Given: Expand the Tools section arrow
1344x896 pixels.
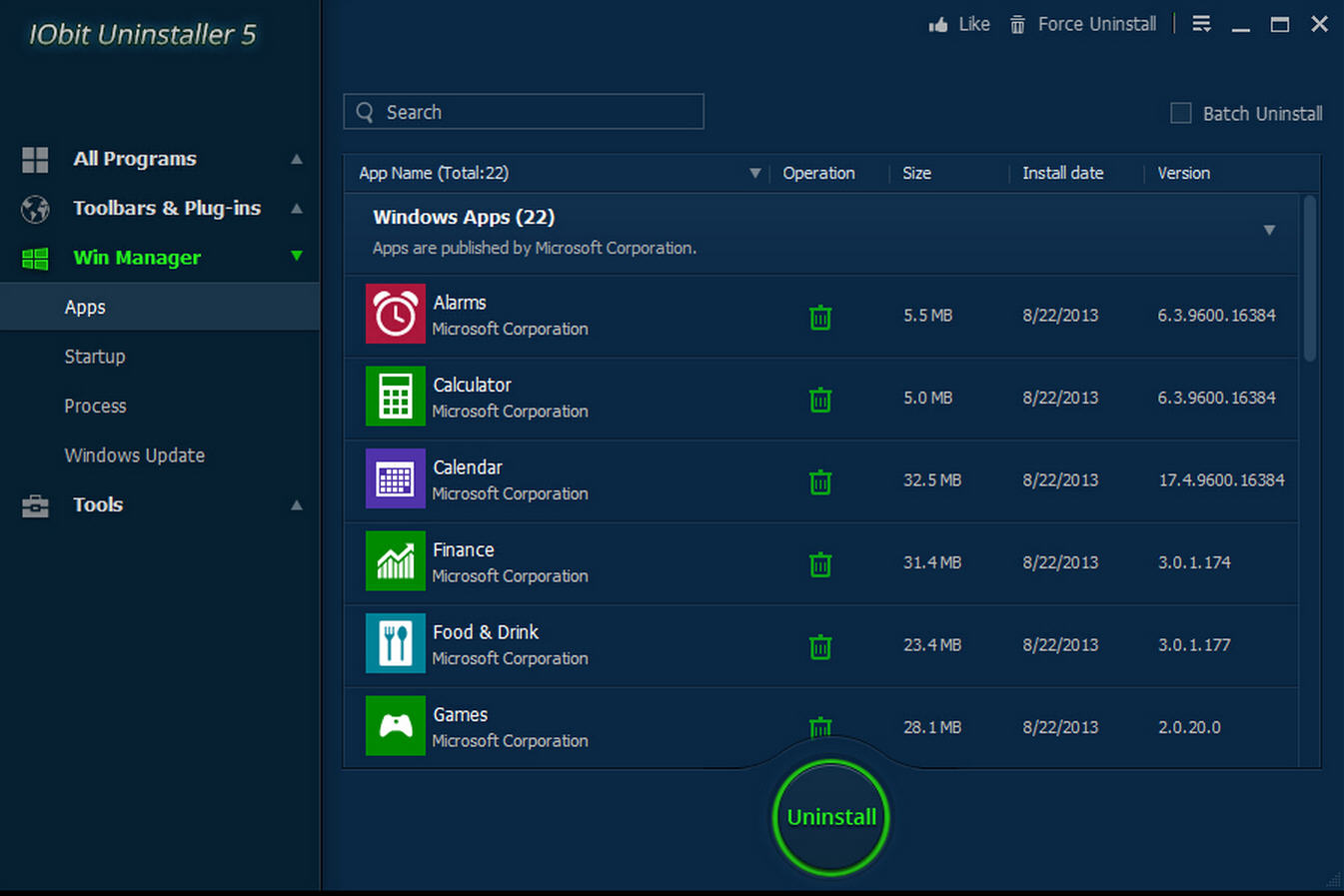Looking at the screenshot, I should (297, 505).
